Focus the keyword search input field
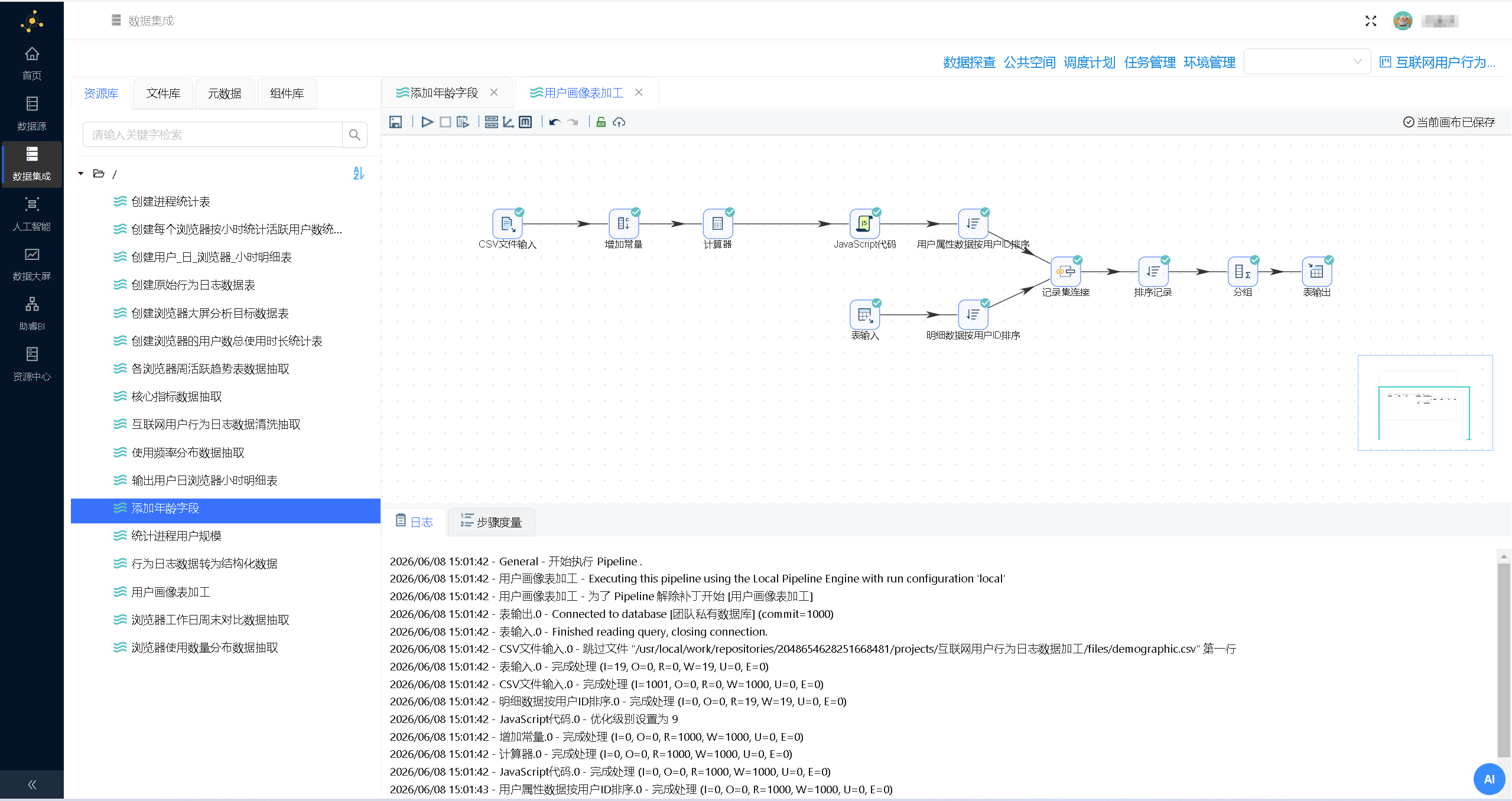The image size is (1512, 801). click(x=213, y=135)
